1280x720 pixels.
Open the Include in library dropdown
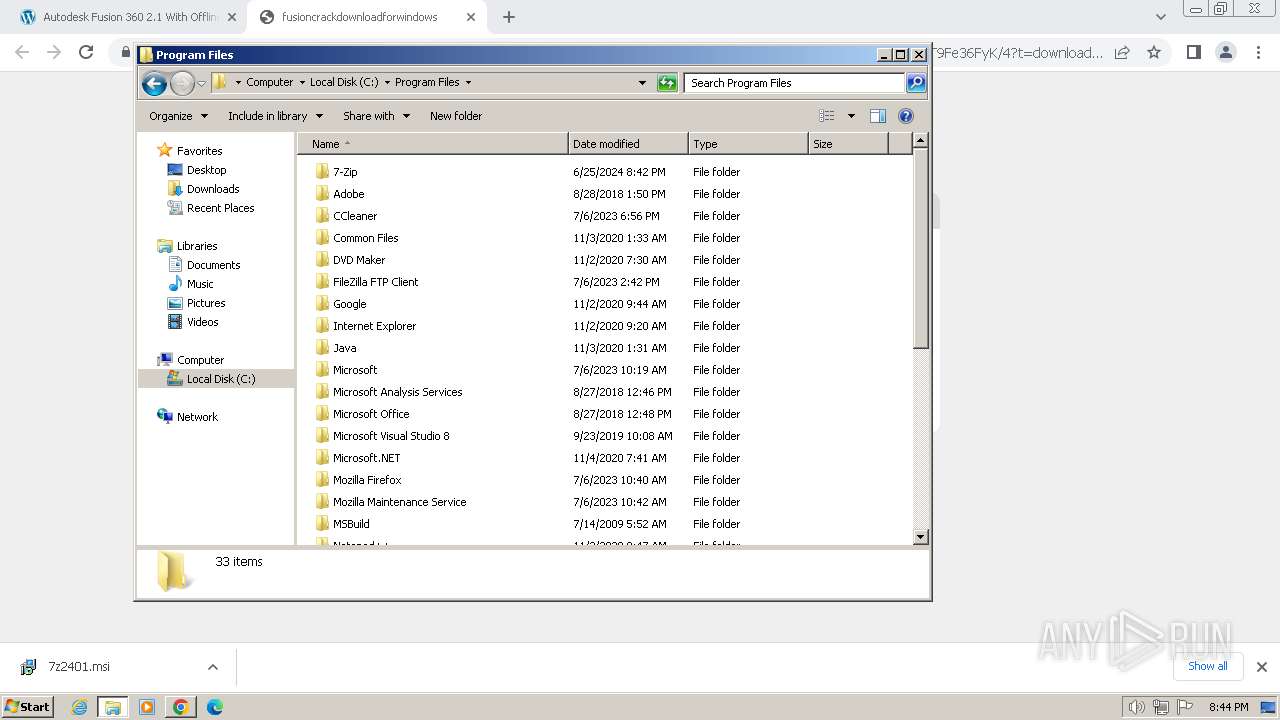[x=275, y=116]
